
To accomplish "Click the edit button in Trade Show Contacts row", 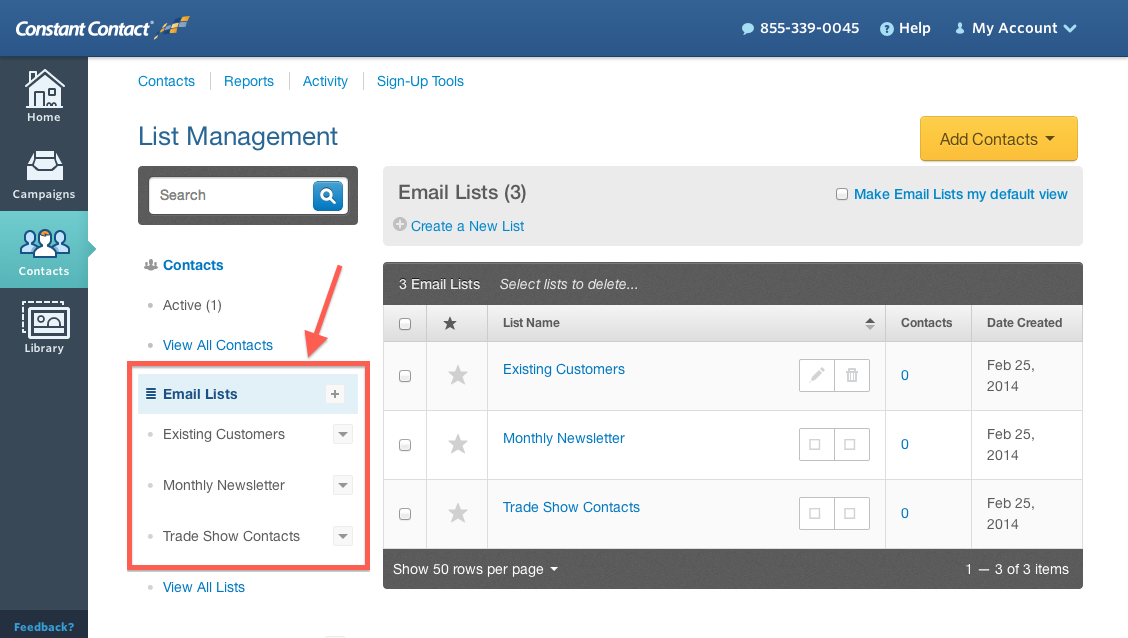I will pos(817,513).
